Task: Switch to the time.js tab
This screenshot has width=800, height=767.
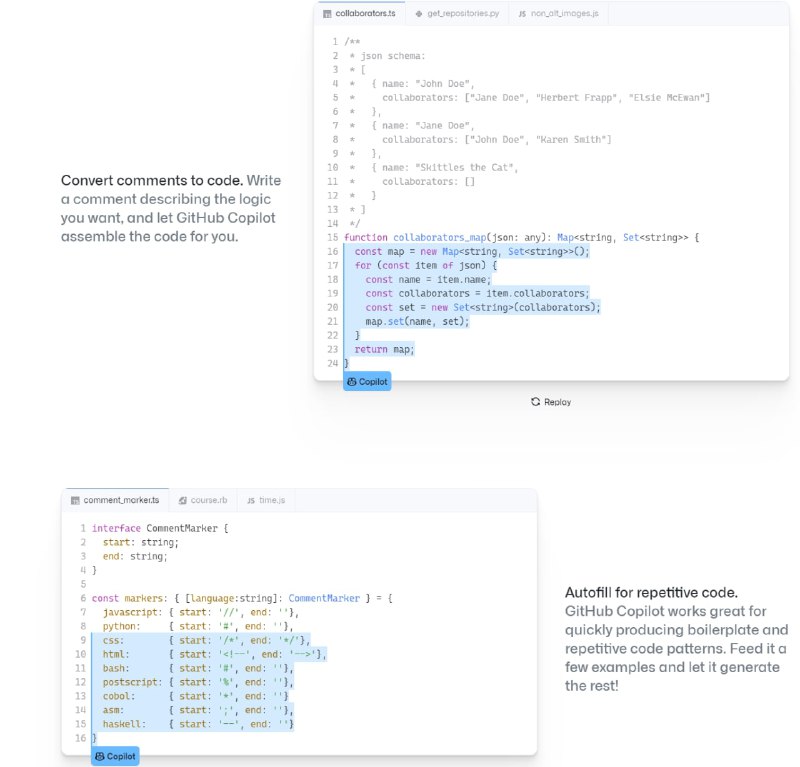Action: pos(266,500)
